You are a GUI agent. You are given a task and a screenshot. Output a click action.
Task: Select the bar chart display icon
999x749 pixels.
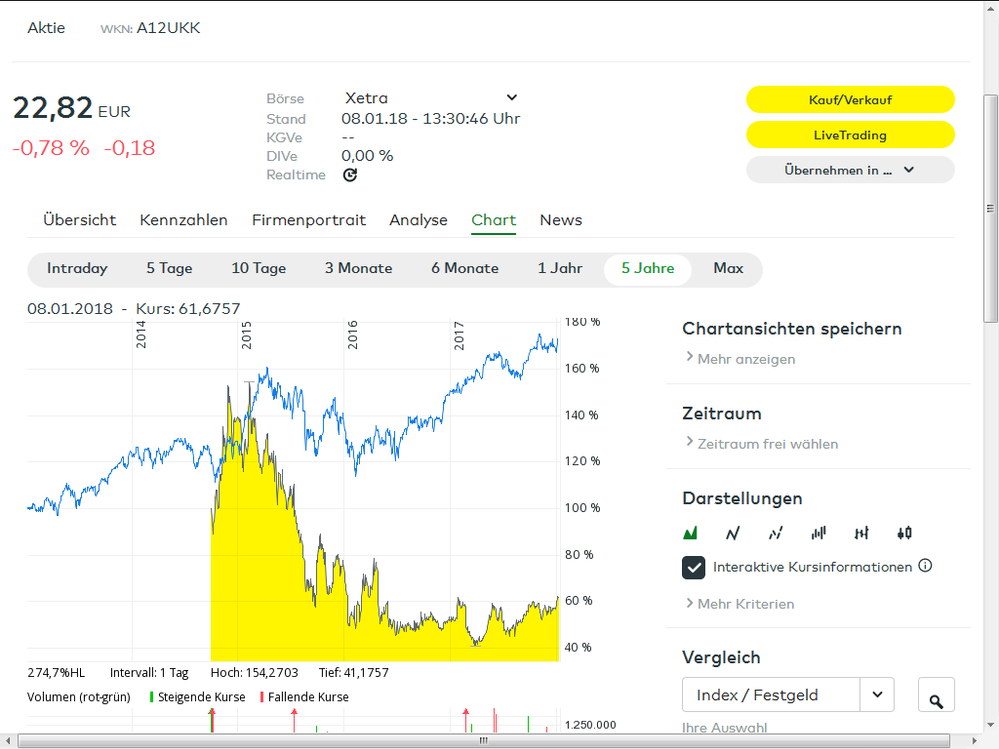(819, 533)
